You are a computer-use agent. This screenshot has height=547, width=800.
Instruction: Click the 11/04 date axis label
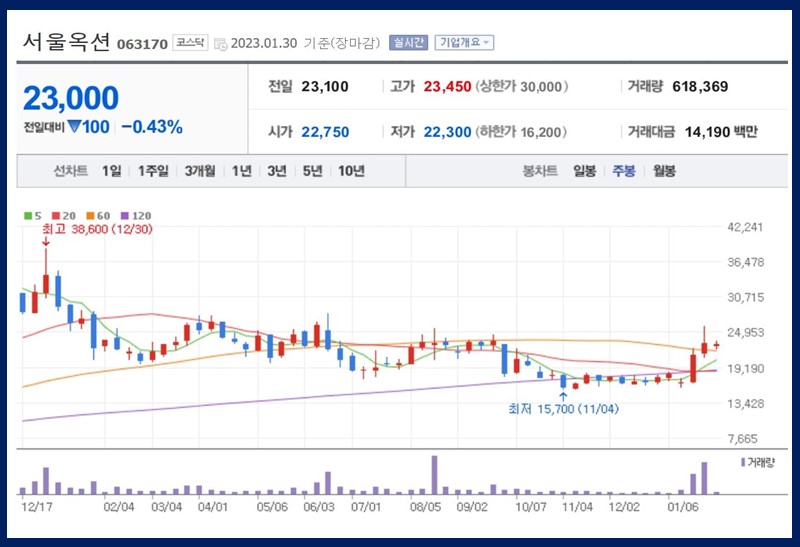point(578,507)
